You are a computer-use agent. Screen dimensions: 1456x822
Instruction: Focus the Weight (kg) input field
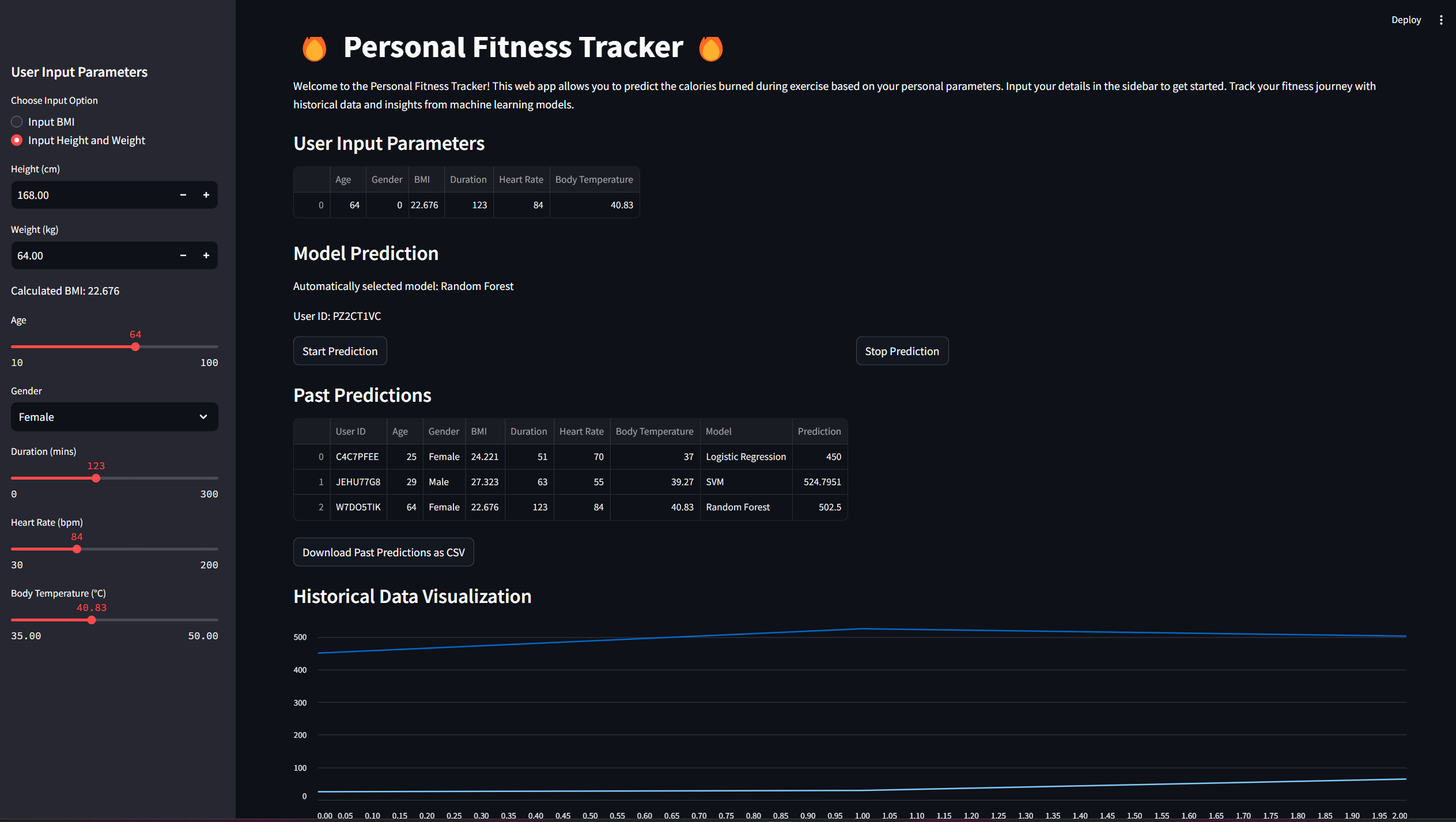[92, 255]
